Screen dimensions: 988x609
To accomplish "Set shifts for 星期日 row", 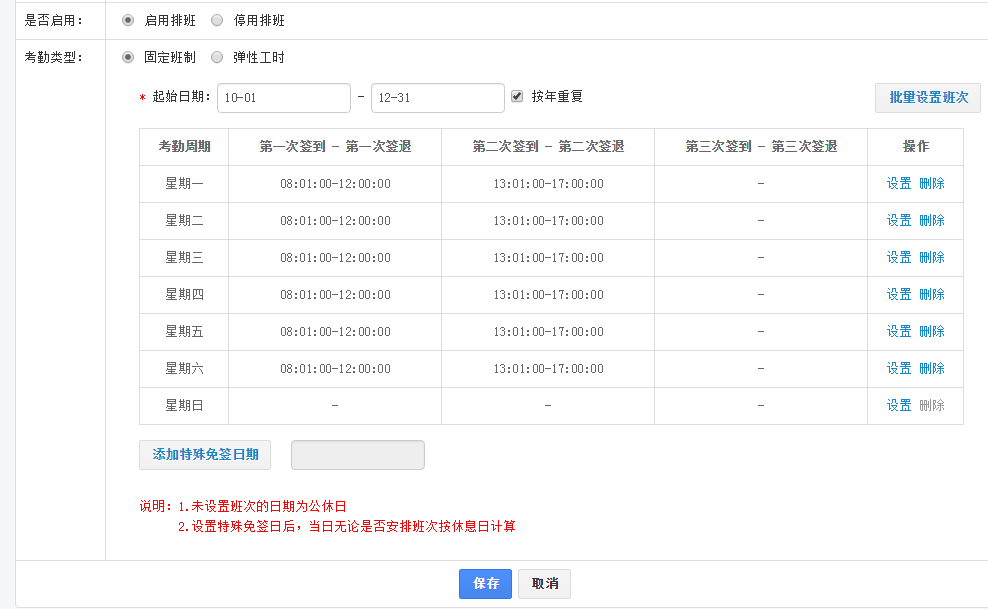I will 899,406.
